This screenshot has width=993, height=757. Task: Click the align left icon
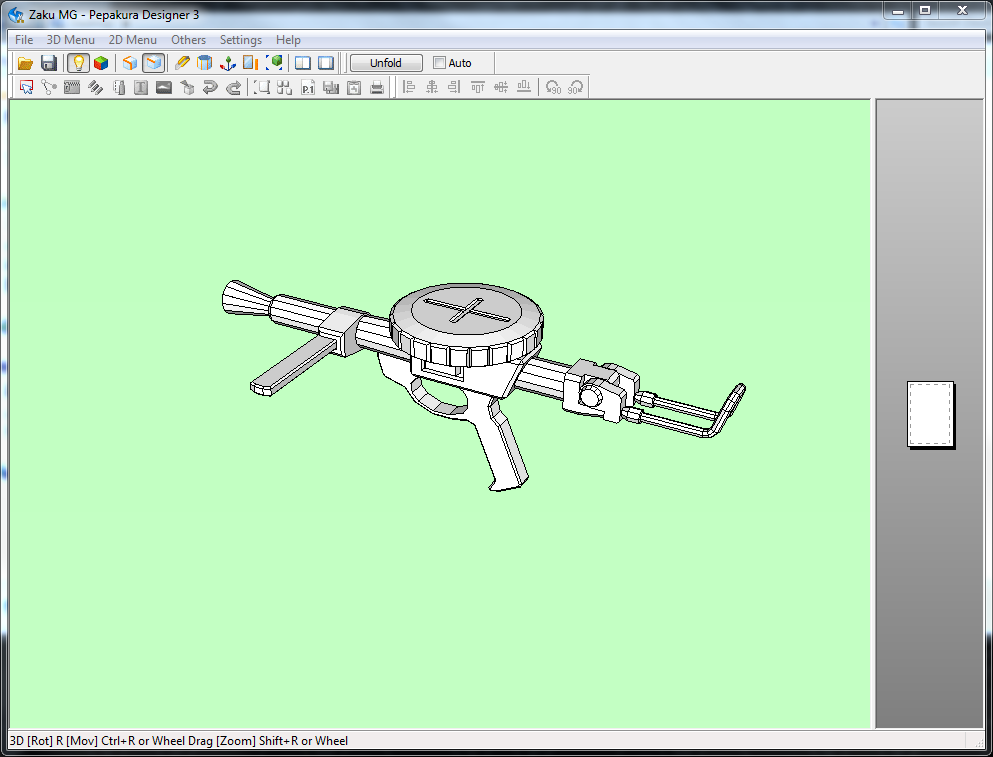point(409,87)
